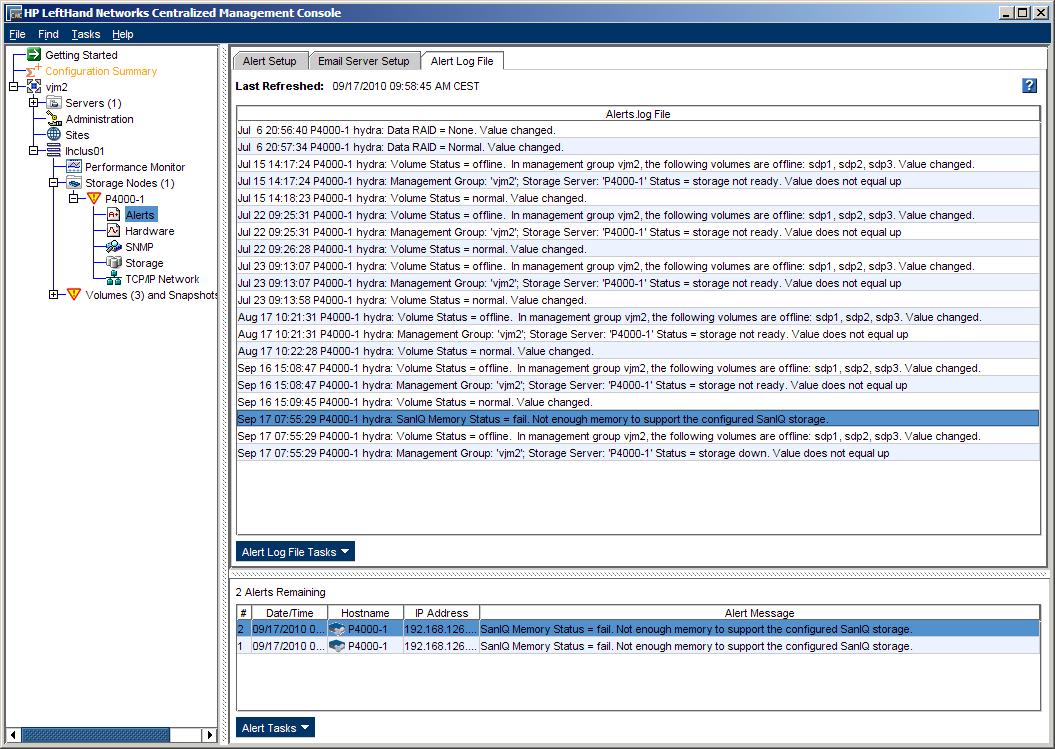Click the Alerts node icon
Image resolution: width=1055 pixels, height=749 pixels.
[x=114, y=215]
